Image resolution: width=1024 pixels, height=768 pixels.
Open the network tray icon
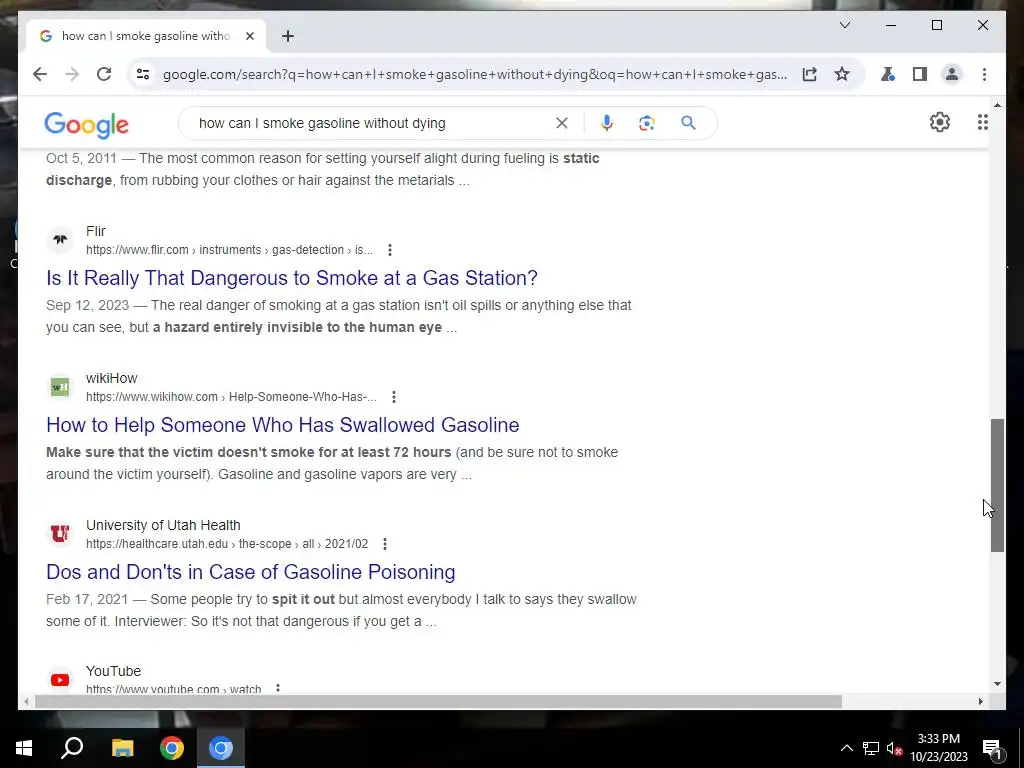(x=871, y=748)
